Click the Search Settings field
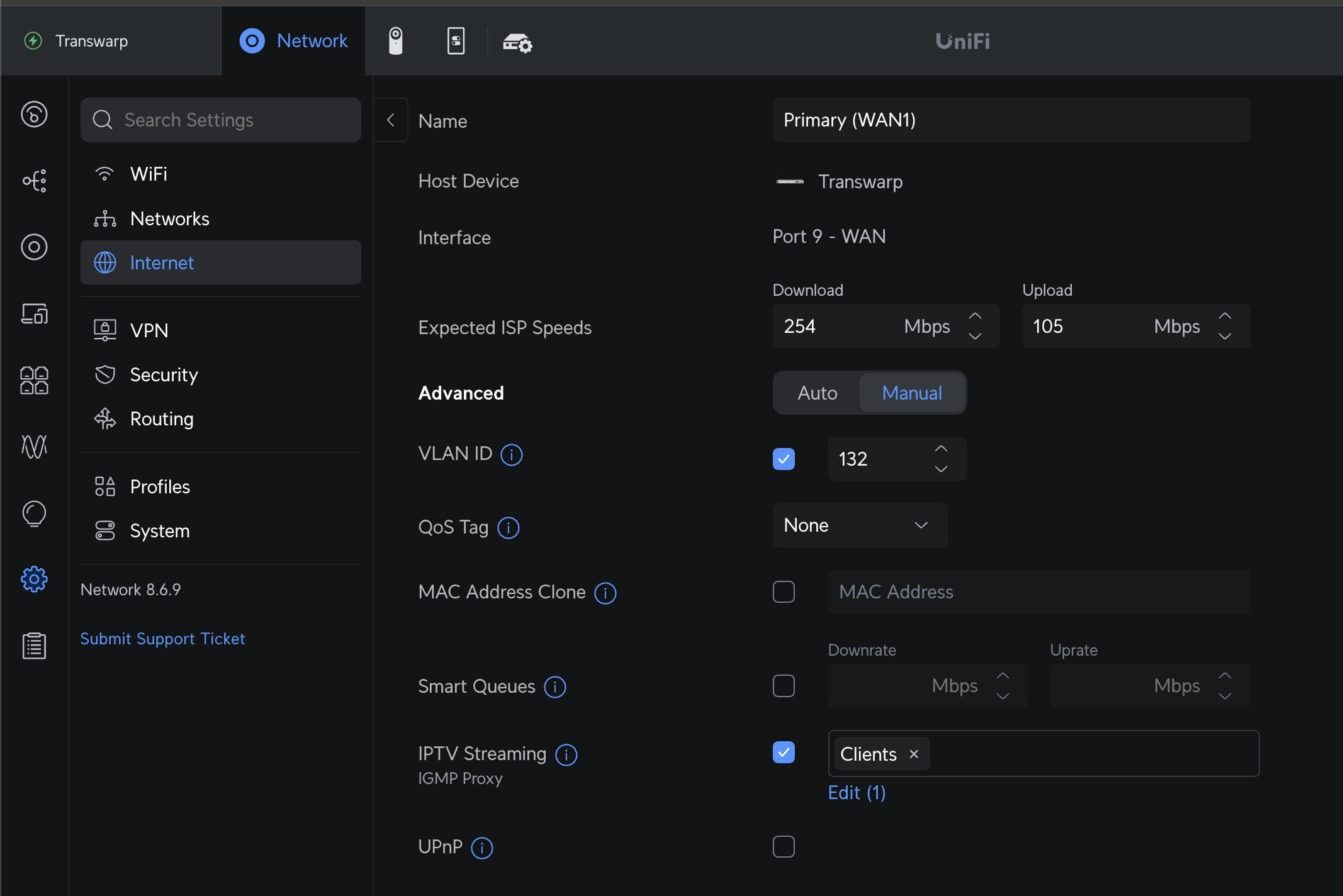 point(220,120)
